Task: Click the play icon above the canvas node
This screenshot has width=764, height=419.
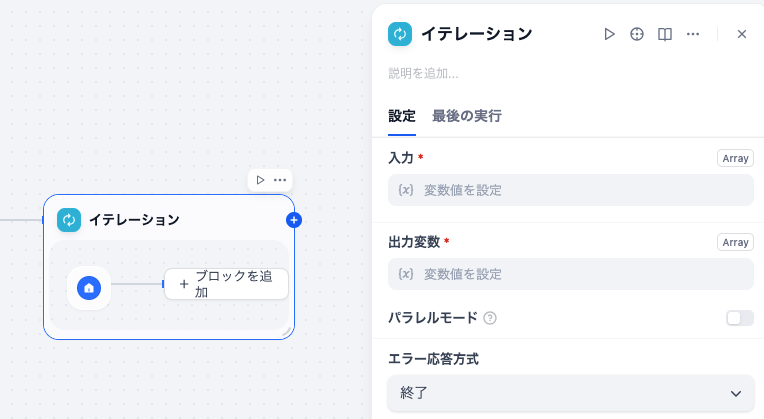Action: tap(260, 180)
